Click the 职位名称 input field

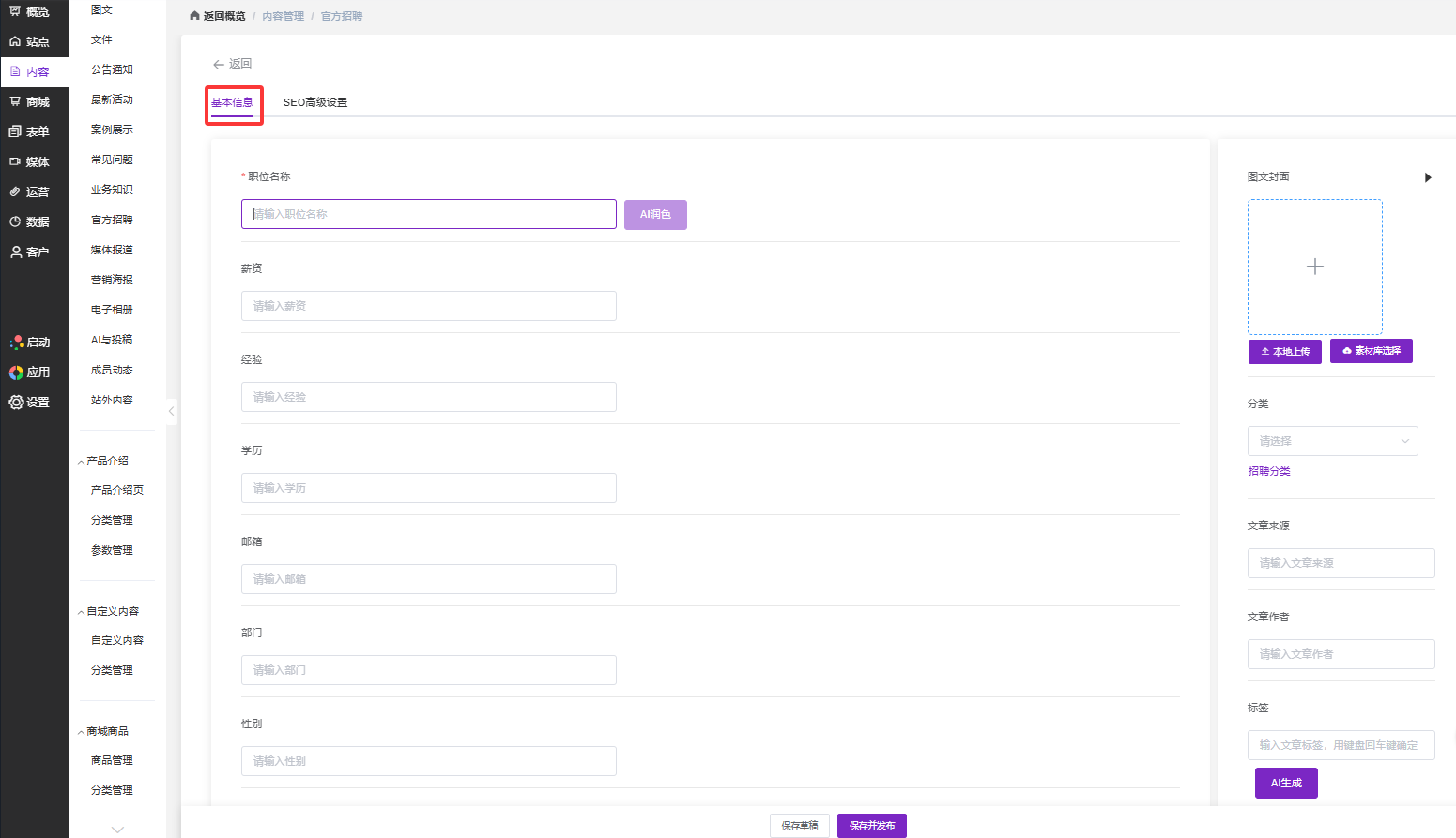coord(428,214)
